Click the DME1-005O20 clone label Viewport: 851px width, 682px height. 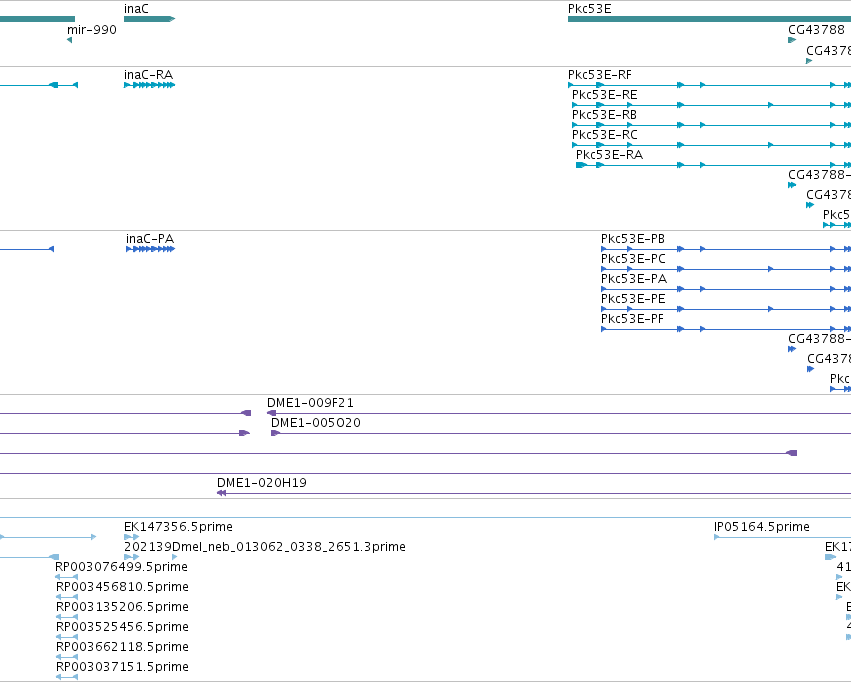coord(315,423)
